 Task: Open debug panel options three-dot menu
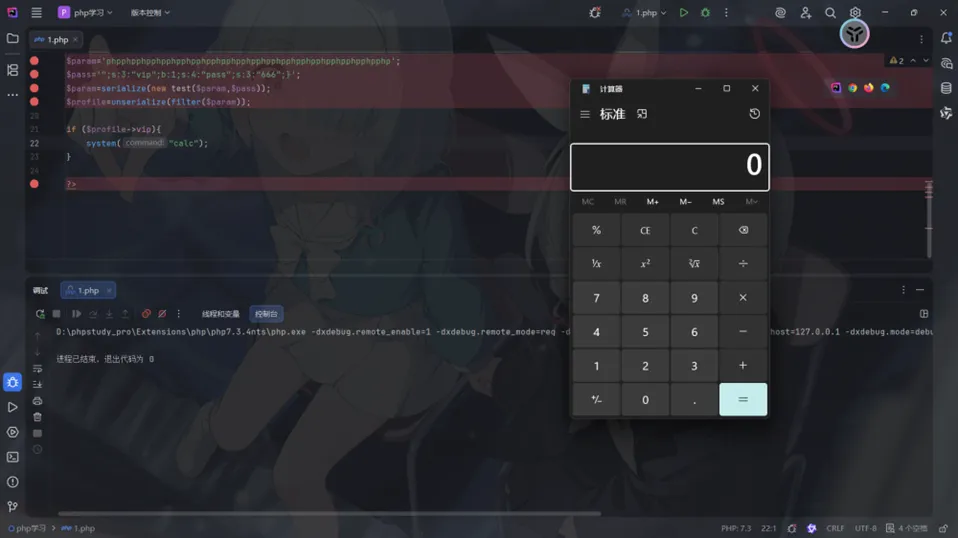[x=904, y=290]
